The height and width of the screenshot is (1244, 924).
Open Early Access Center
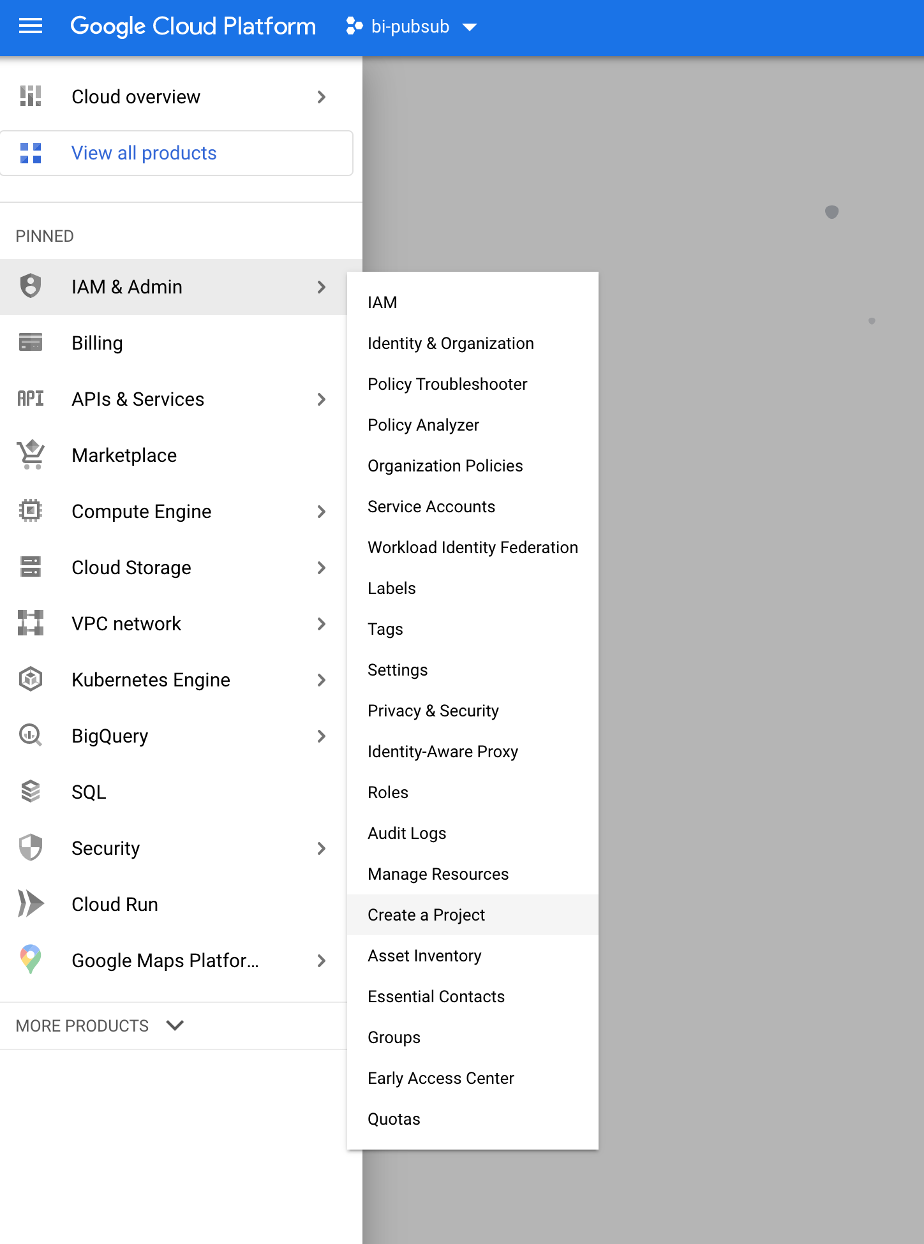pos(472,1078)
